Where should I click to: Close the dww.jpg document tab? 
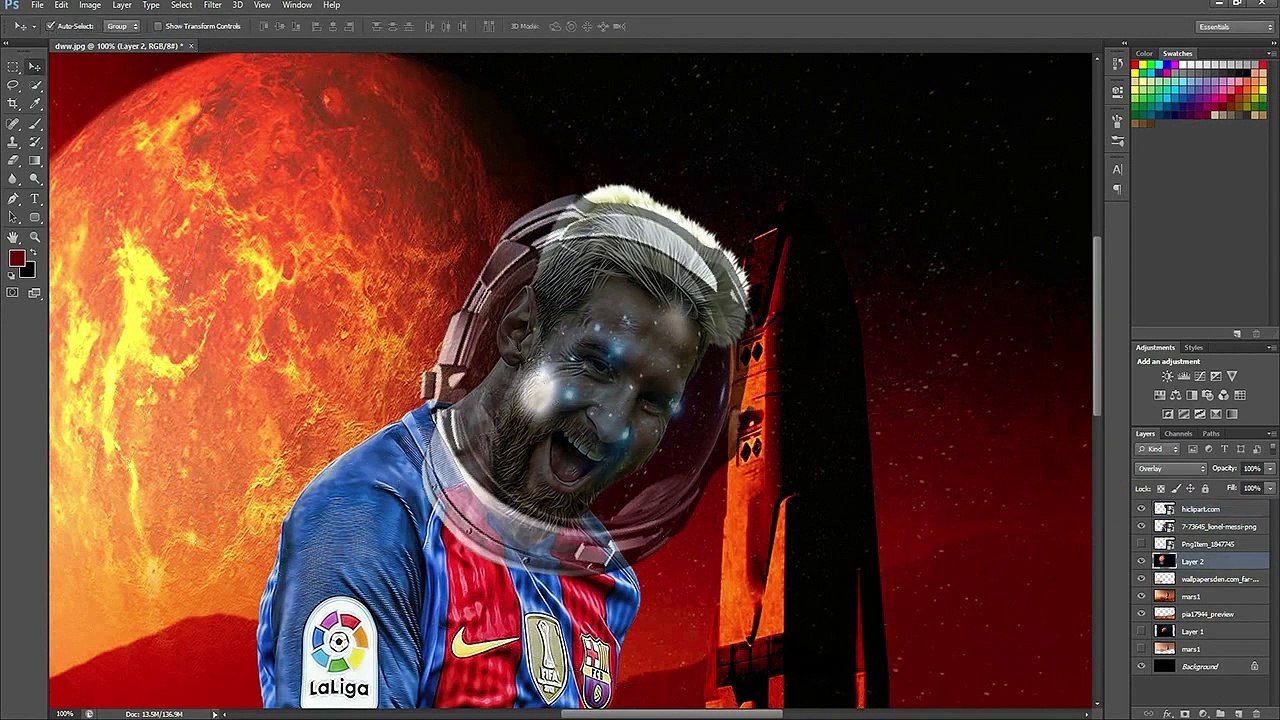(191, 46)
